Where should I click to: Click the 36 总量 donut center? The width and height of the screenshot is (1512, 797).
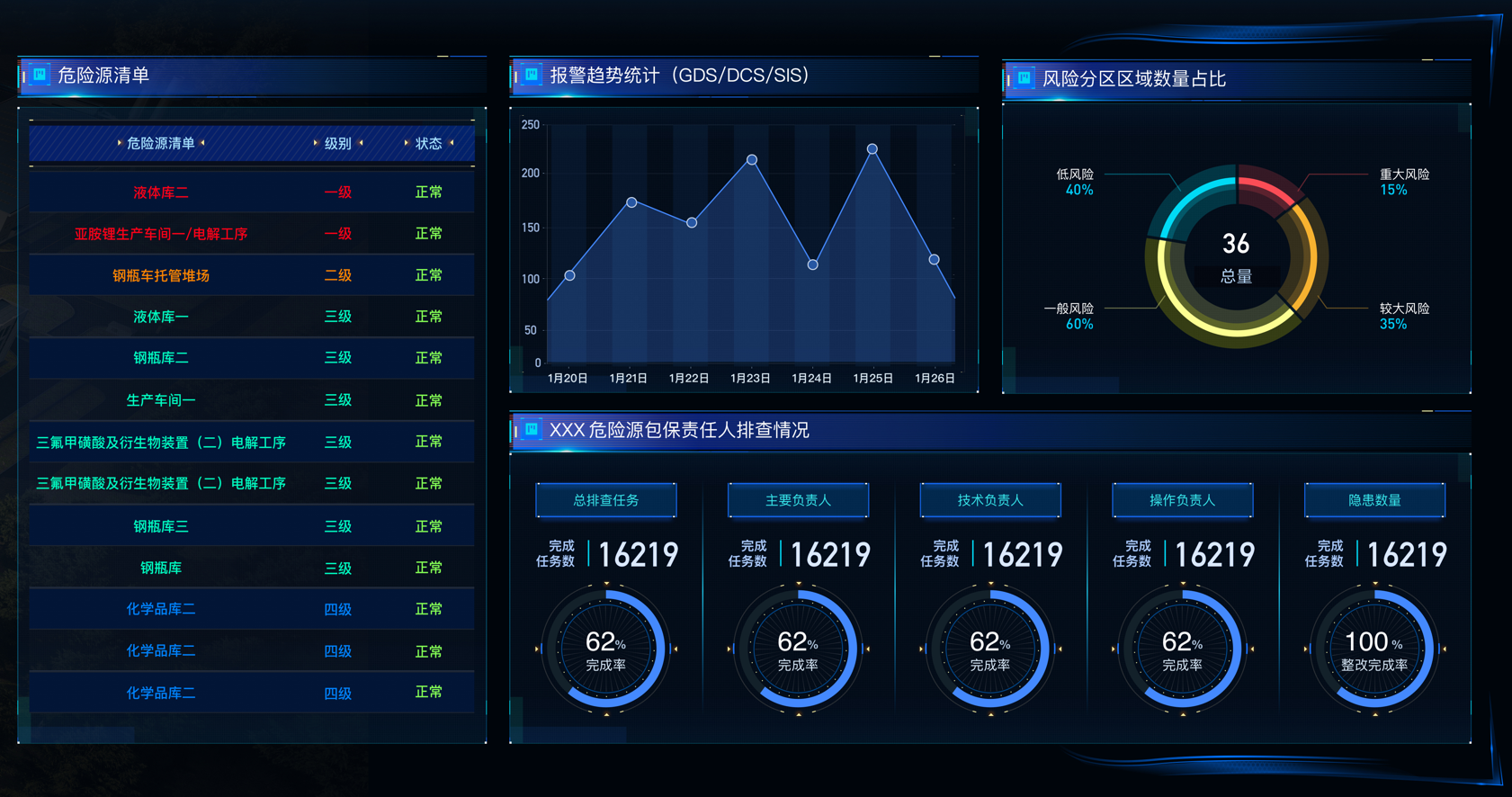[1236, 257]
